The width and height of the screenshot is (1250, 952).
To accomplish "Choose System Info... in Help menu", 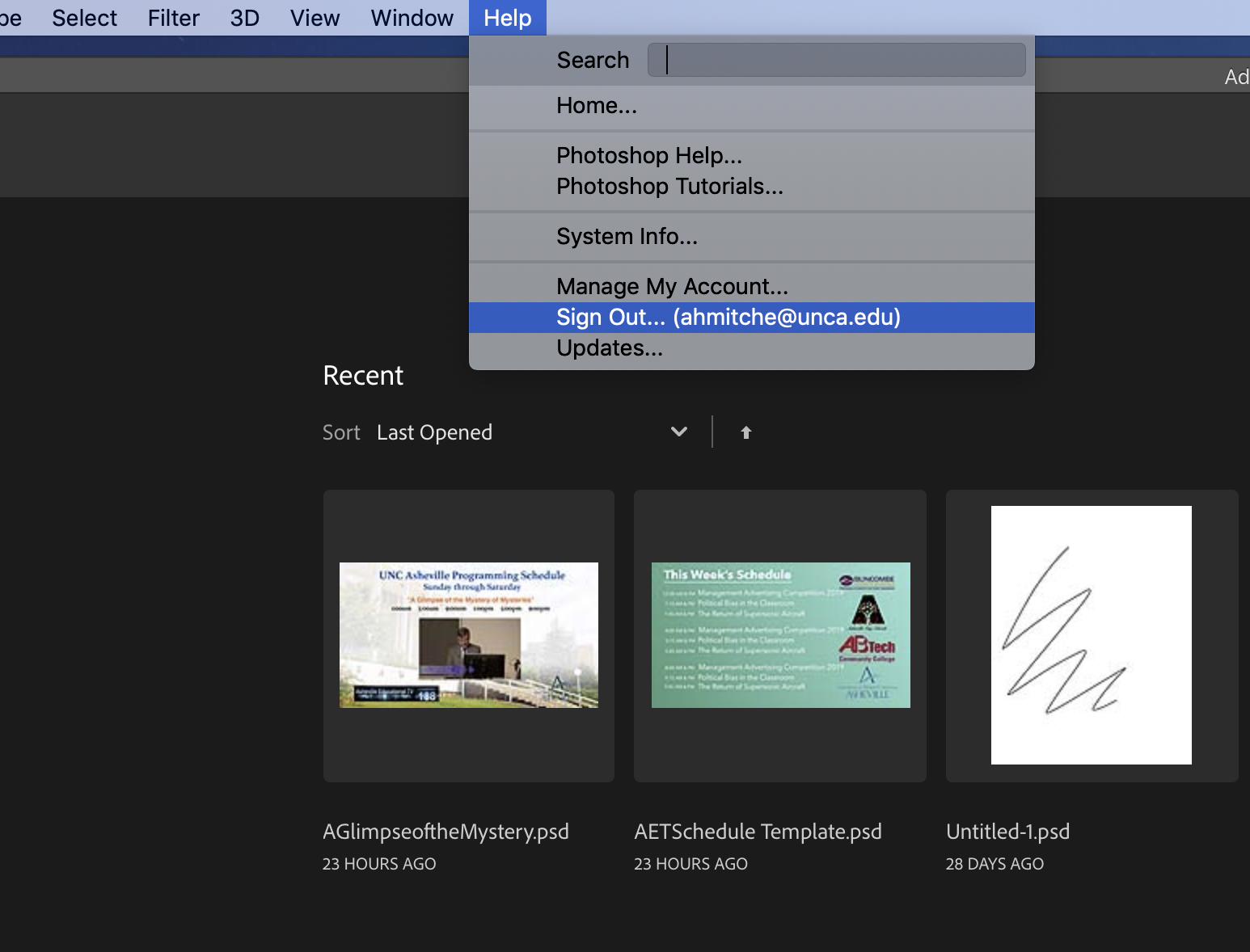I will pyautogui.click(x=627, y=237).
